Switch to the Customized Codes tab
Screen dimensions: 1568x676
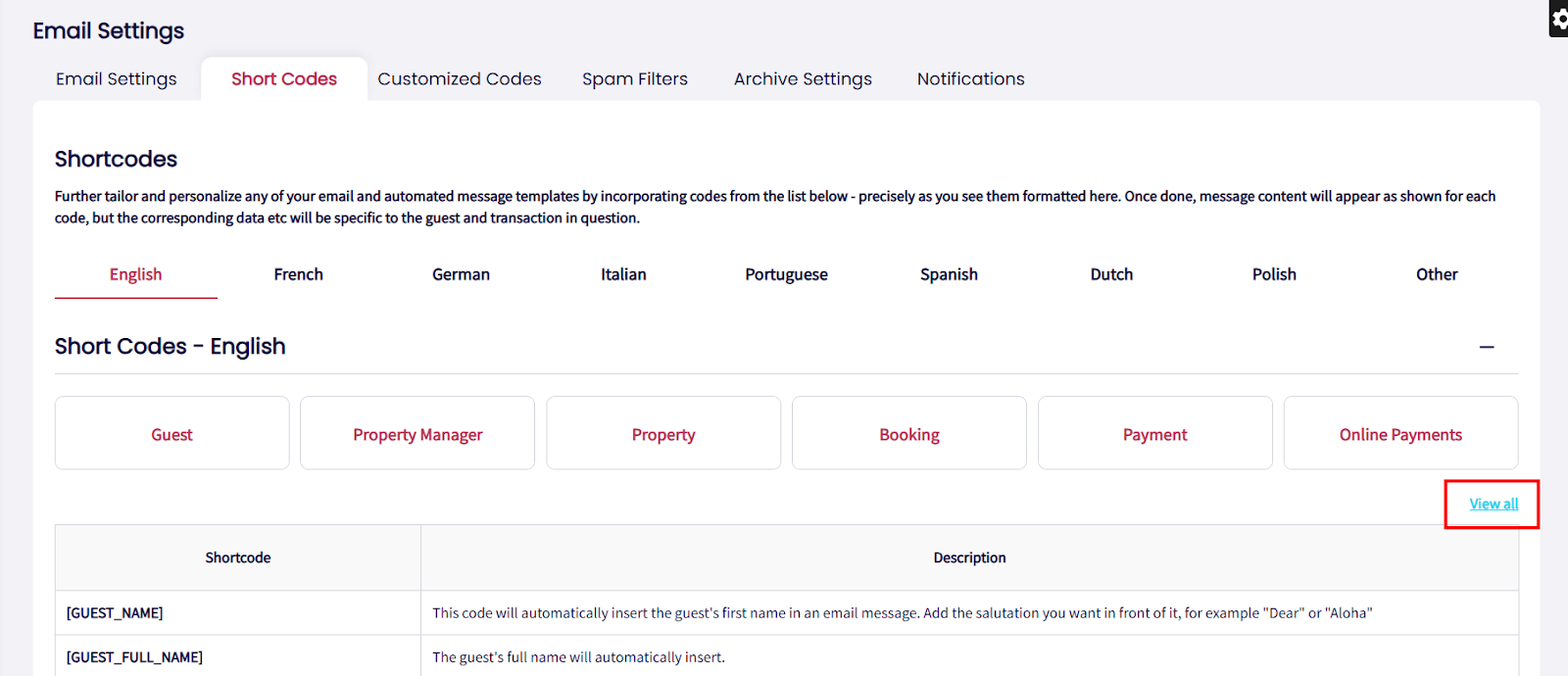(460, 79)
